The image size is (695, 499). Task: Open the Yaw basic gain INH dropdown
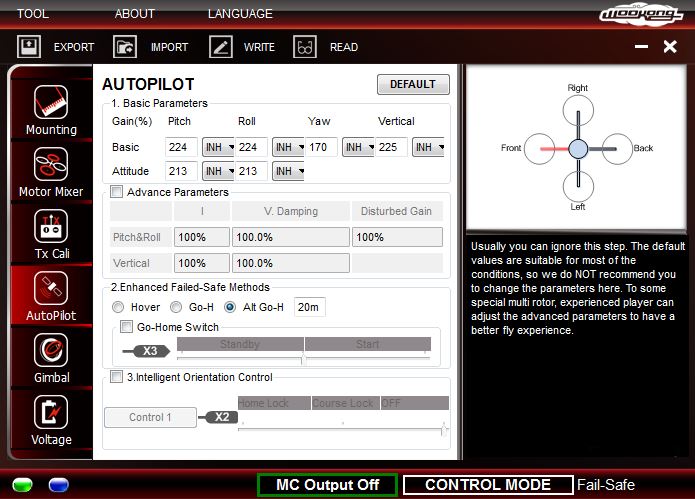358,148
